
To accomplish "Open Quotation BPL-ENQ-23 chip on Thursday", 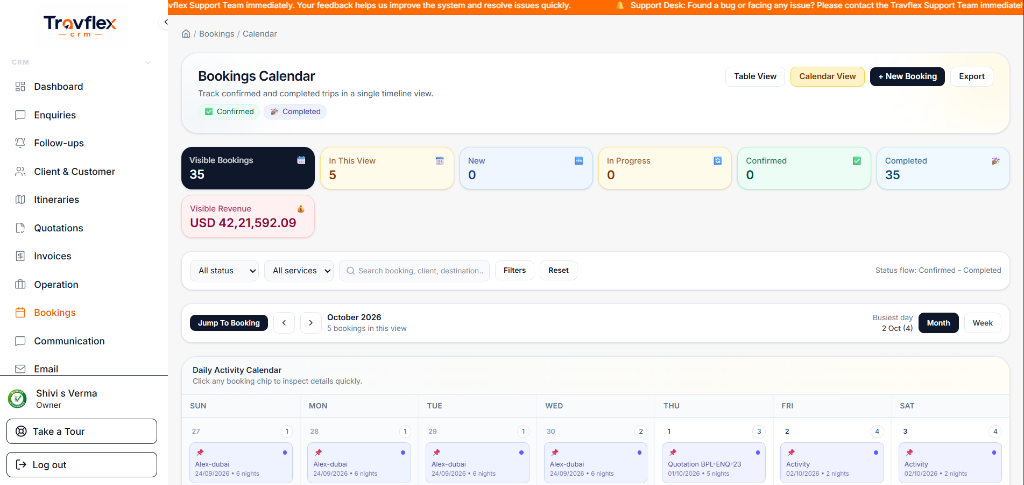I will tap(714, 463).
